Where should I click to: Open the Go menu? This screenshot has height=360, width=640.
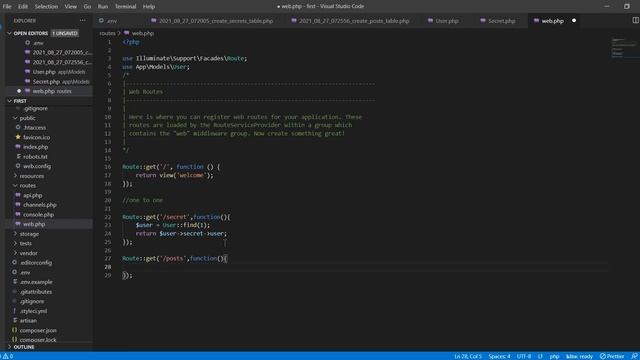coord(87,7)
